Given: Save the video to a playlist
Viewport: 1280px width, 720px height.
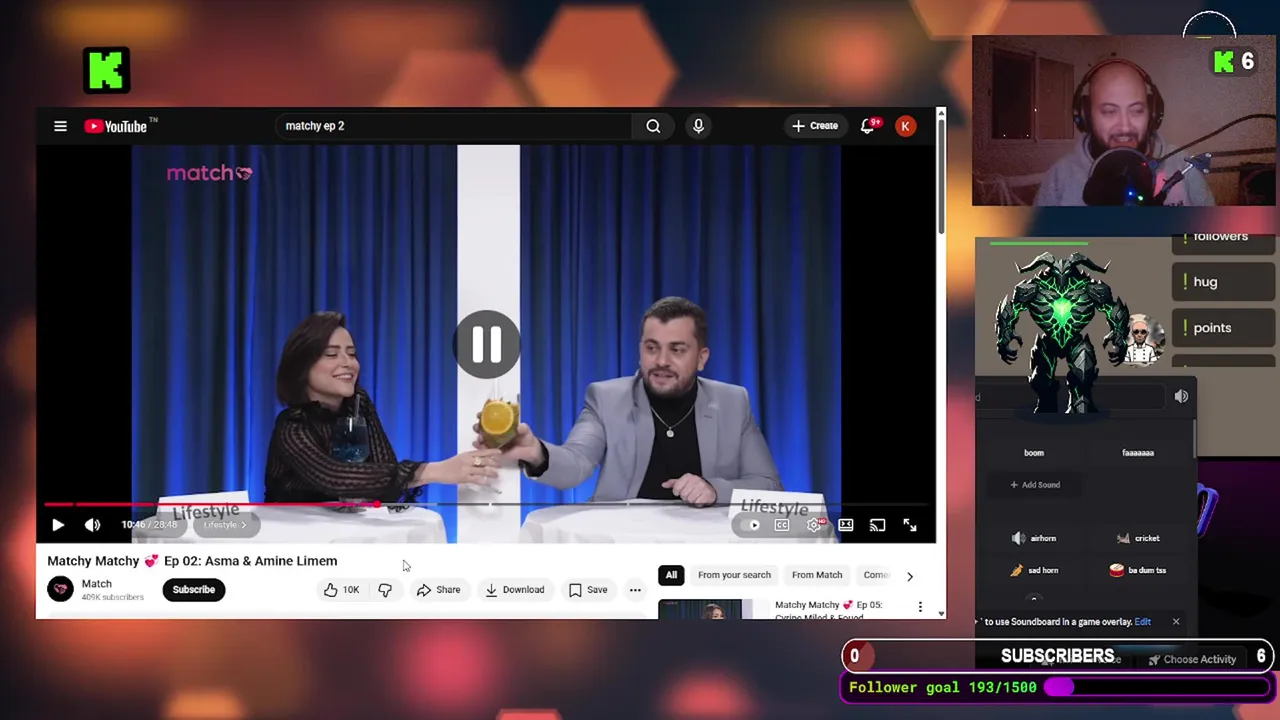Looking at the screenshot, I should click(x=588, y=590).
